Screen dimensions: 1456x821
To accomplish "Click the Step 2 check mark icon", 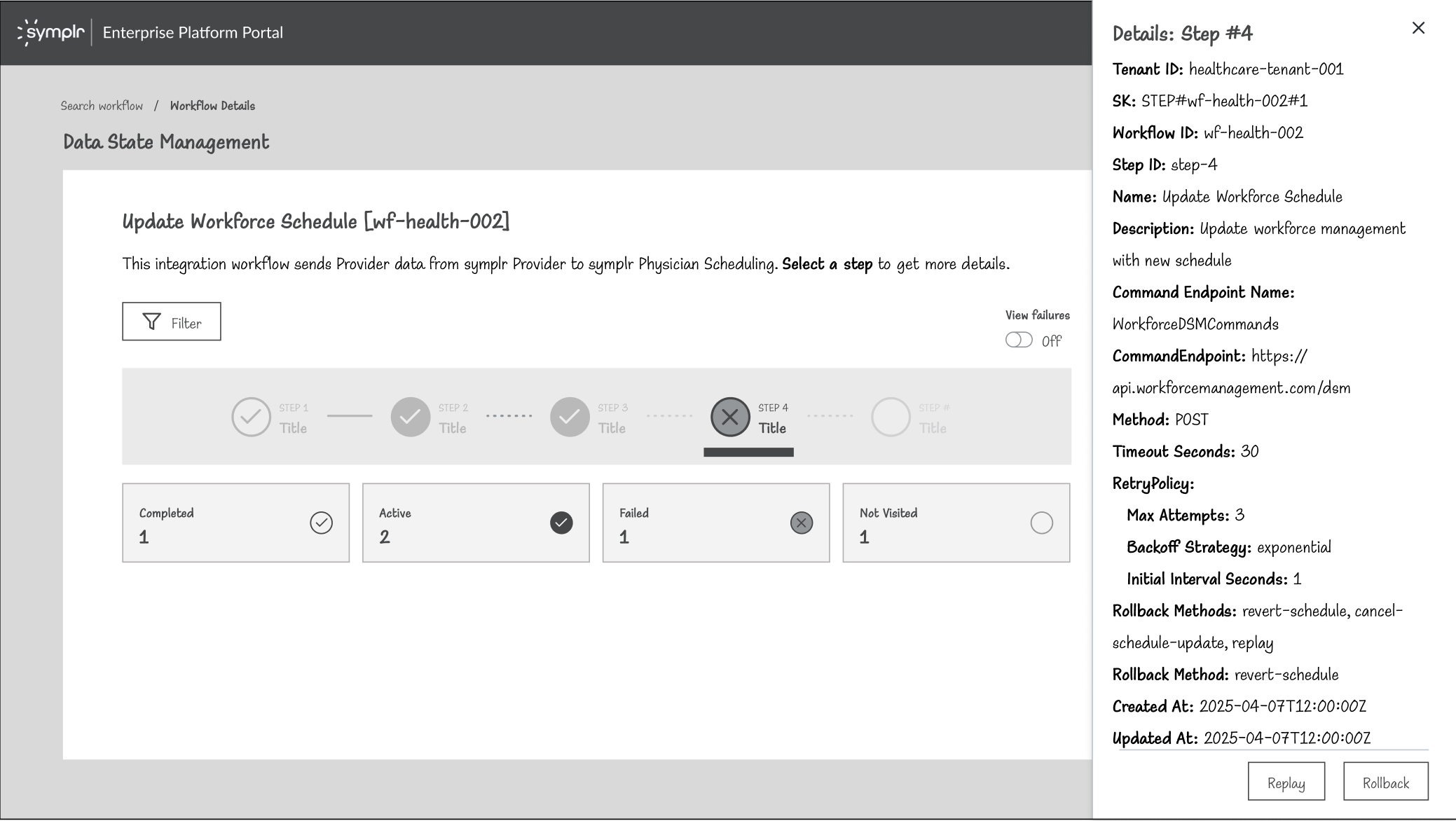I will [411, 417].
